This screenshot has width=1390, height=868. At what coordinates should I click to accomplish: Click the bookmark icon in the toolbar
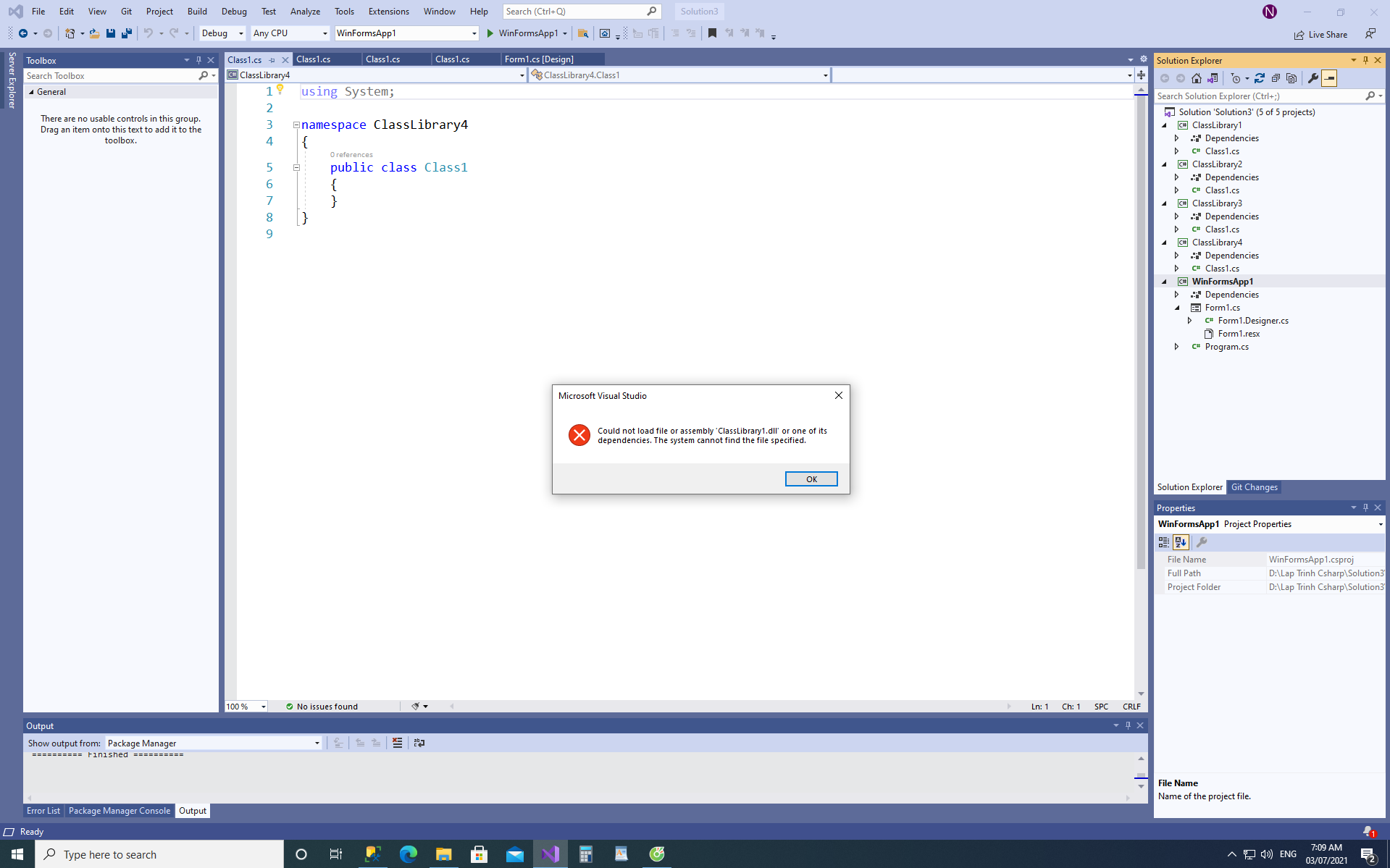click(713, 33)
